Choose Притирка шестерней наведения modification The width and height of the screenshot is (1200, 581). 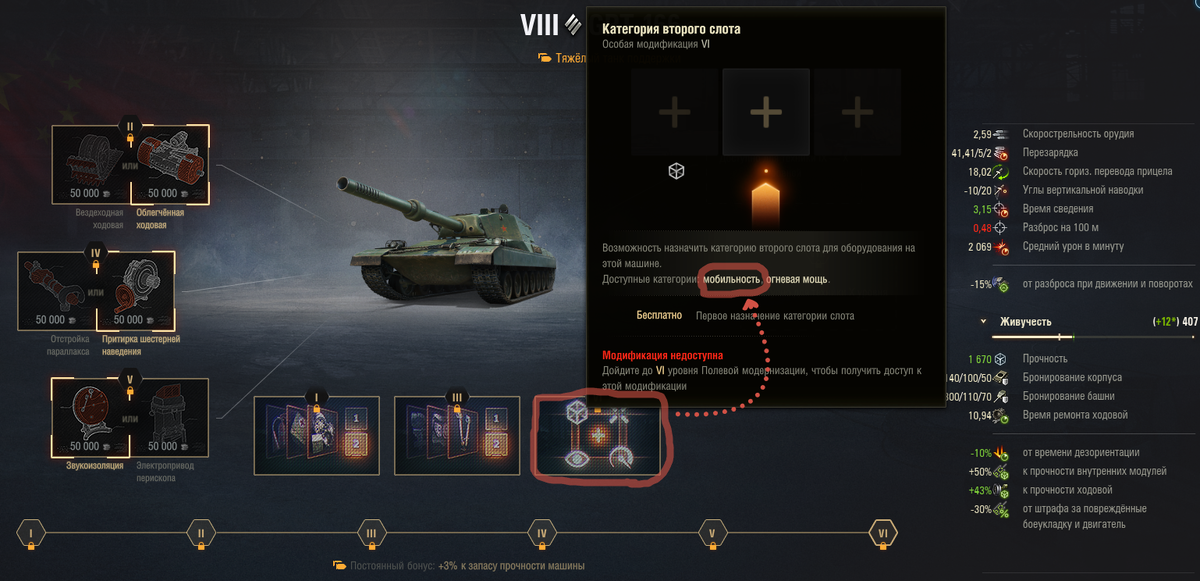coord(136,291)
